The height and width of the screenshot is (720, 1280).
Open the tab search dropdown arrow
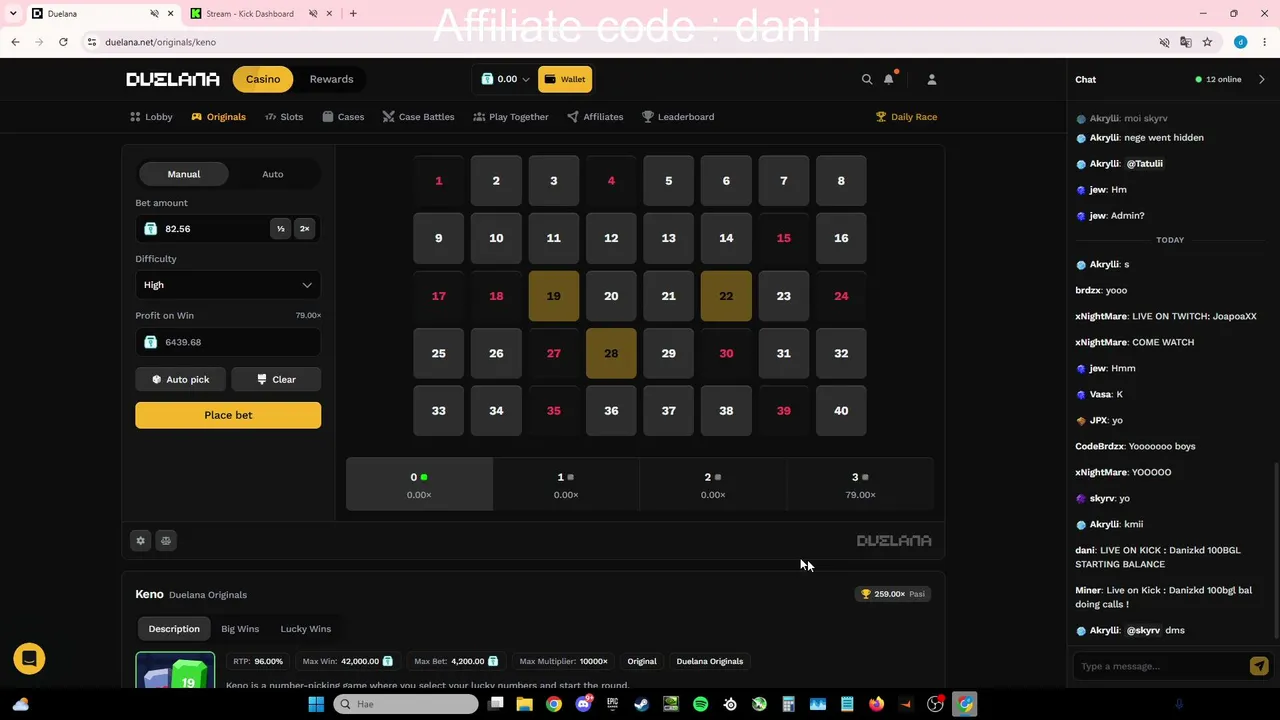click(x=13, y=14)
